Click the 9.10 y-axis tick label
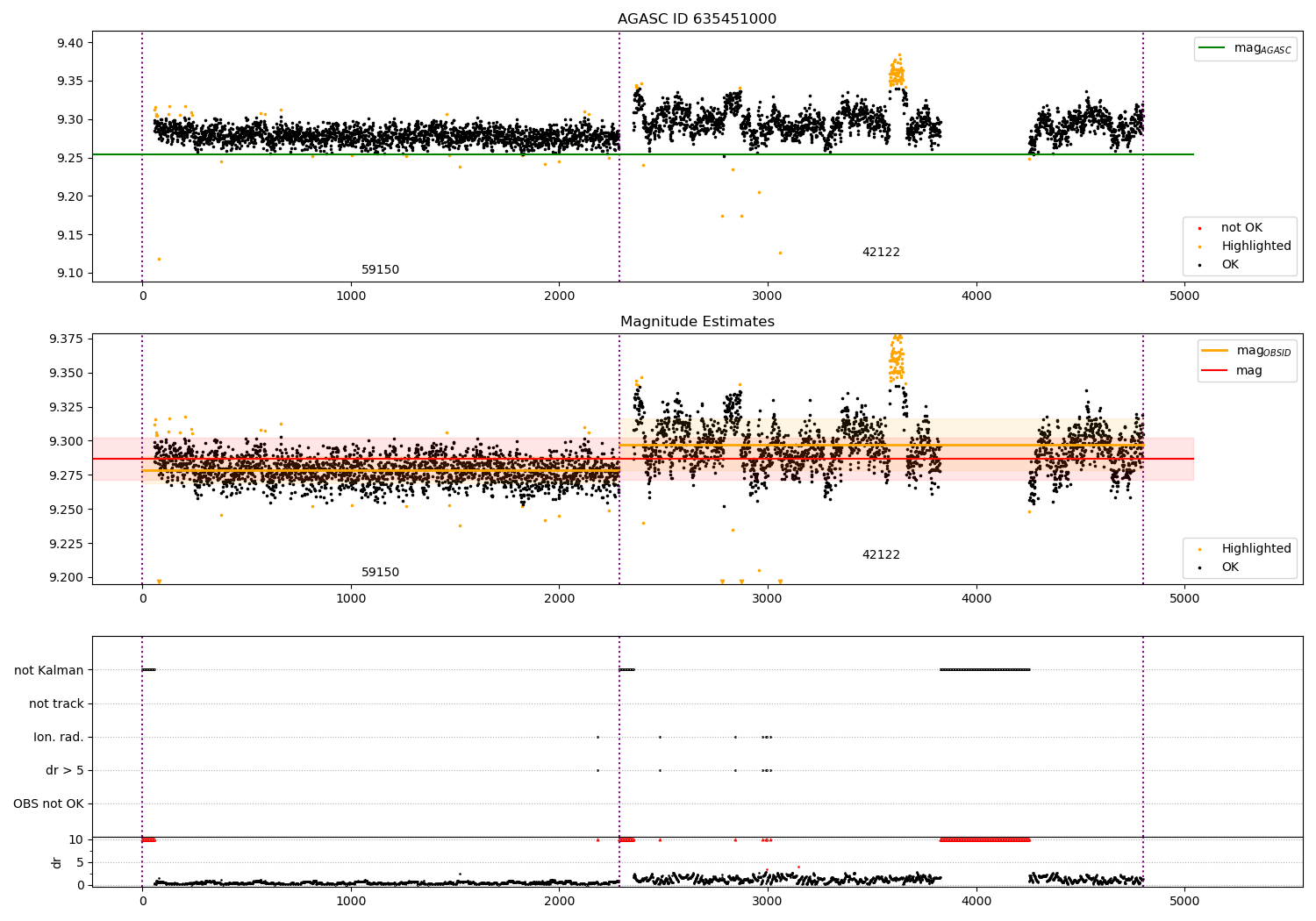Screen dimensions: 1316x921 pos(68,274)
